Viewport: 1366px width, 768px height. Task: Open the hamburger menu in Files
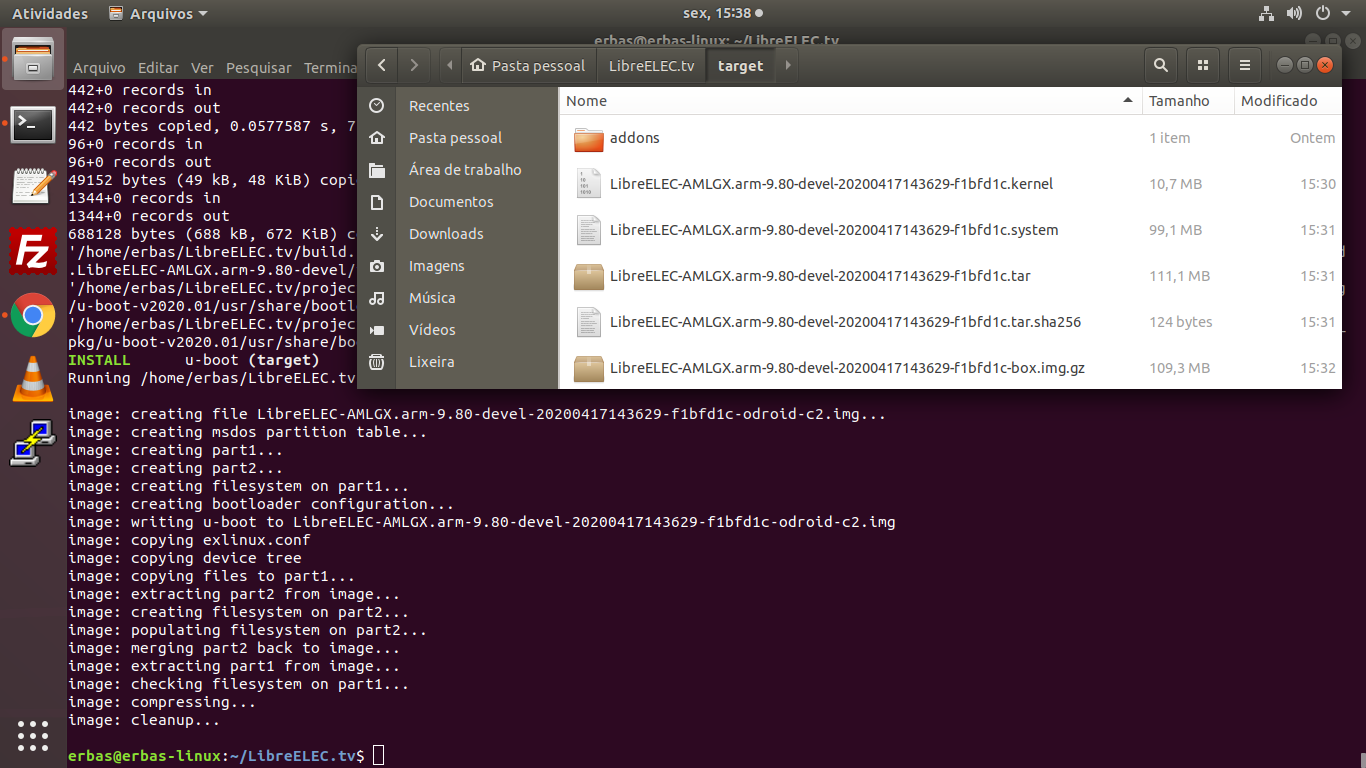(x=1244, y=65)
